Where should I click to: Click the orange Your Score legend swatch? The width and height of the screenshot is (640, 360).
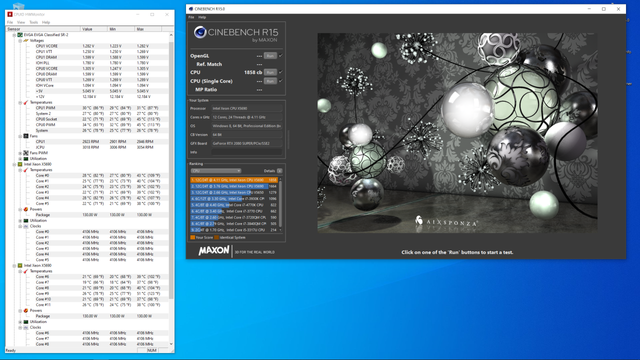pyautogui.click(x=193, y=237)
